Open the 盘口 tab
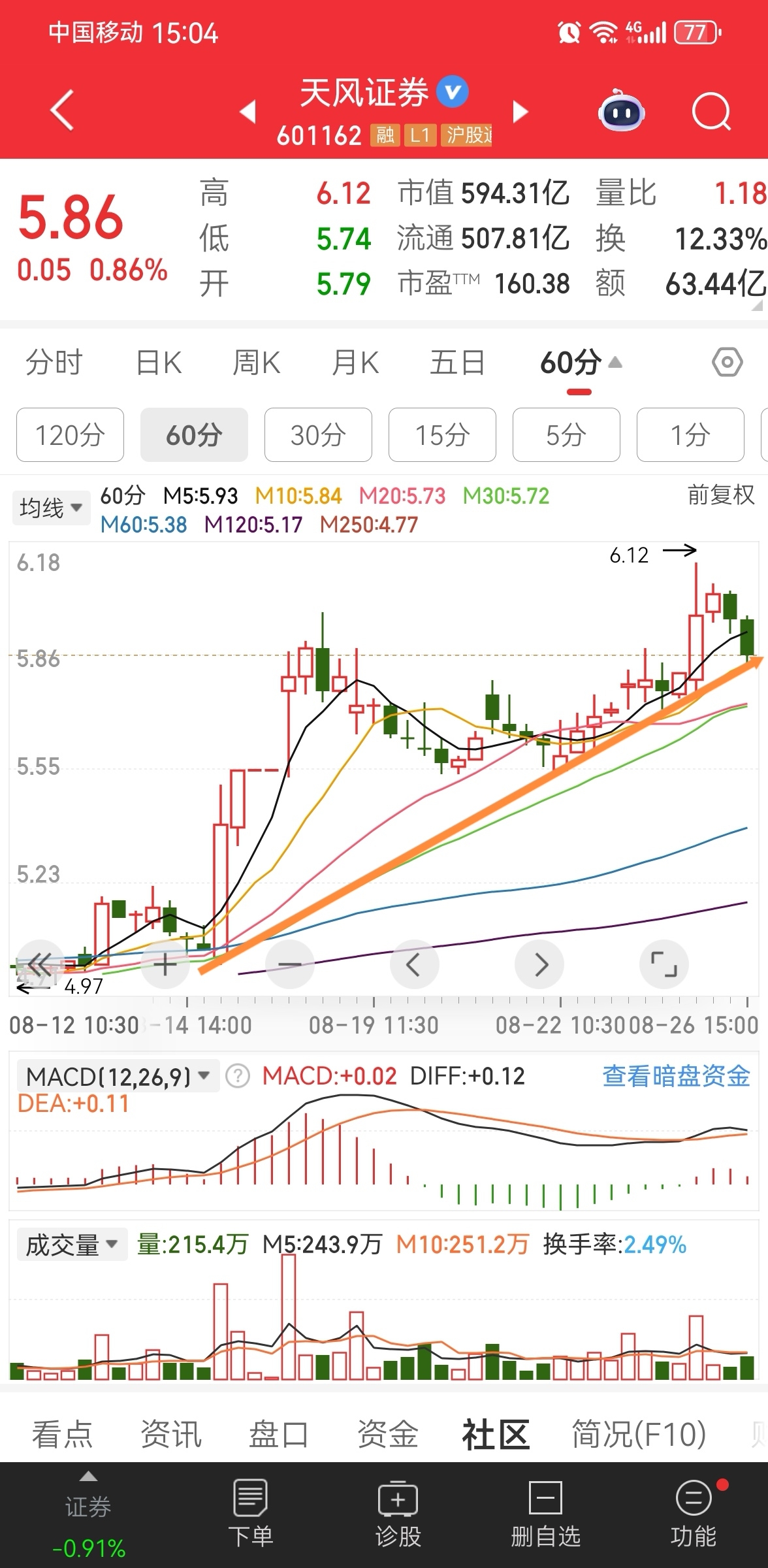Image resolution: width=768 pixels, height=1568 pixels. click(x=279, y=1435)
